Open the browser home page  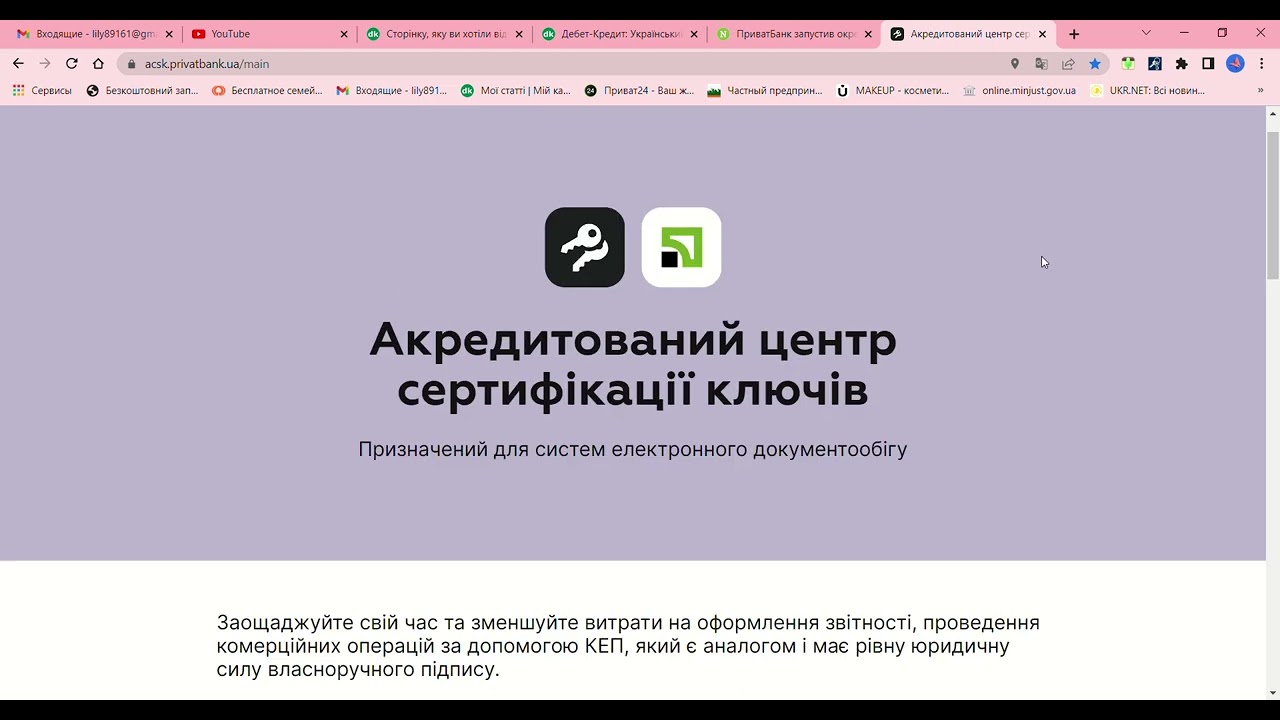[98, 63]
